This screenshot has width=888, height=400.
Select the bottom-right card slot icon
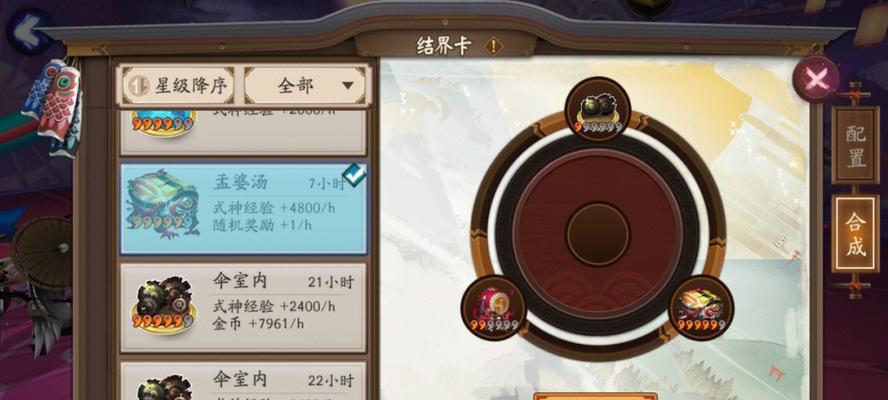click(x=702, y=308)
